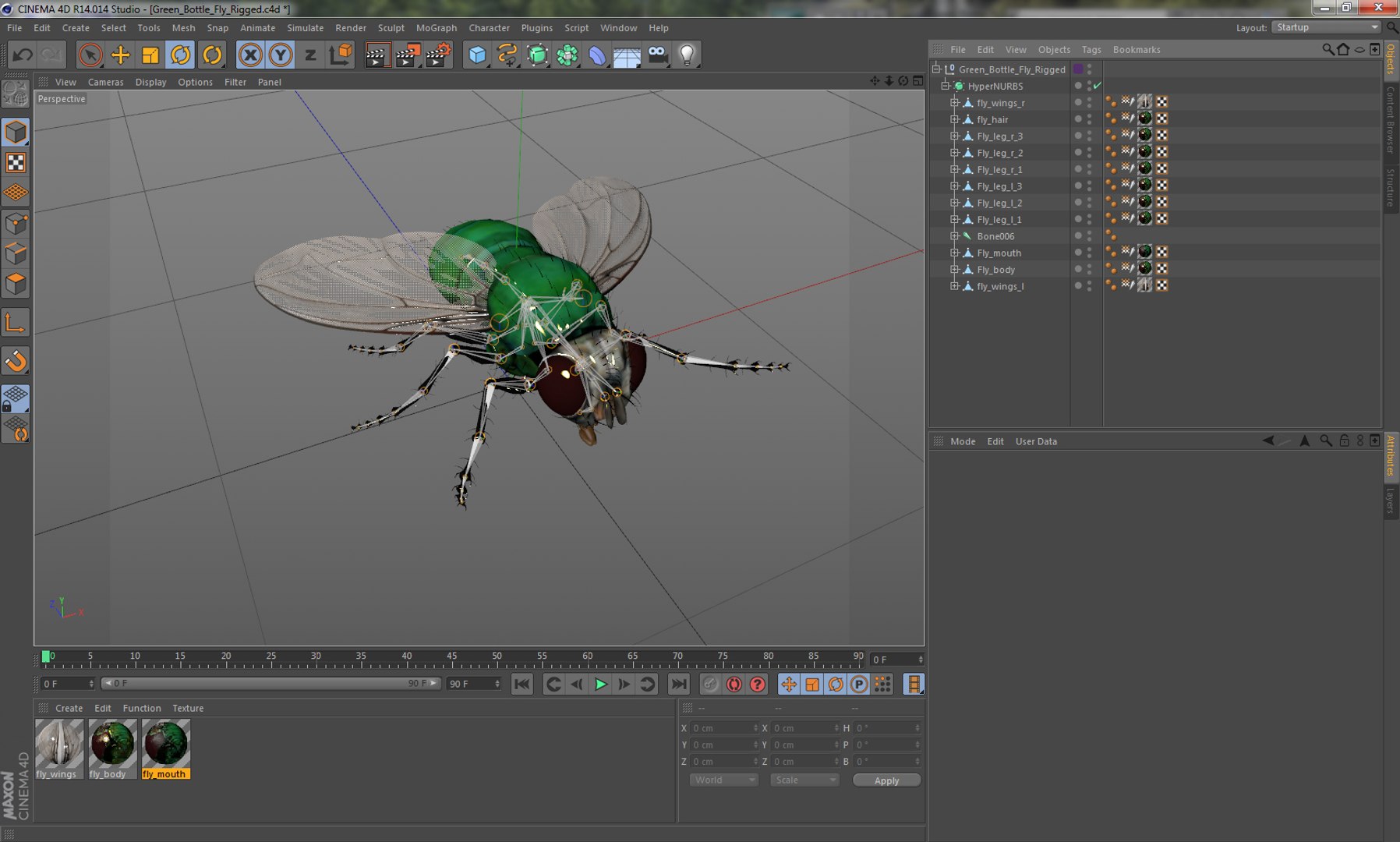Image resolution: width=1400 pixels, height=842 pixels.
Task: Open Object Manager Tags menu
Action: tap(1091, 49)
